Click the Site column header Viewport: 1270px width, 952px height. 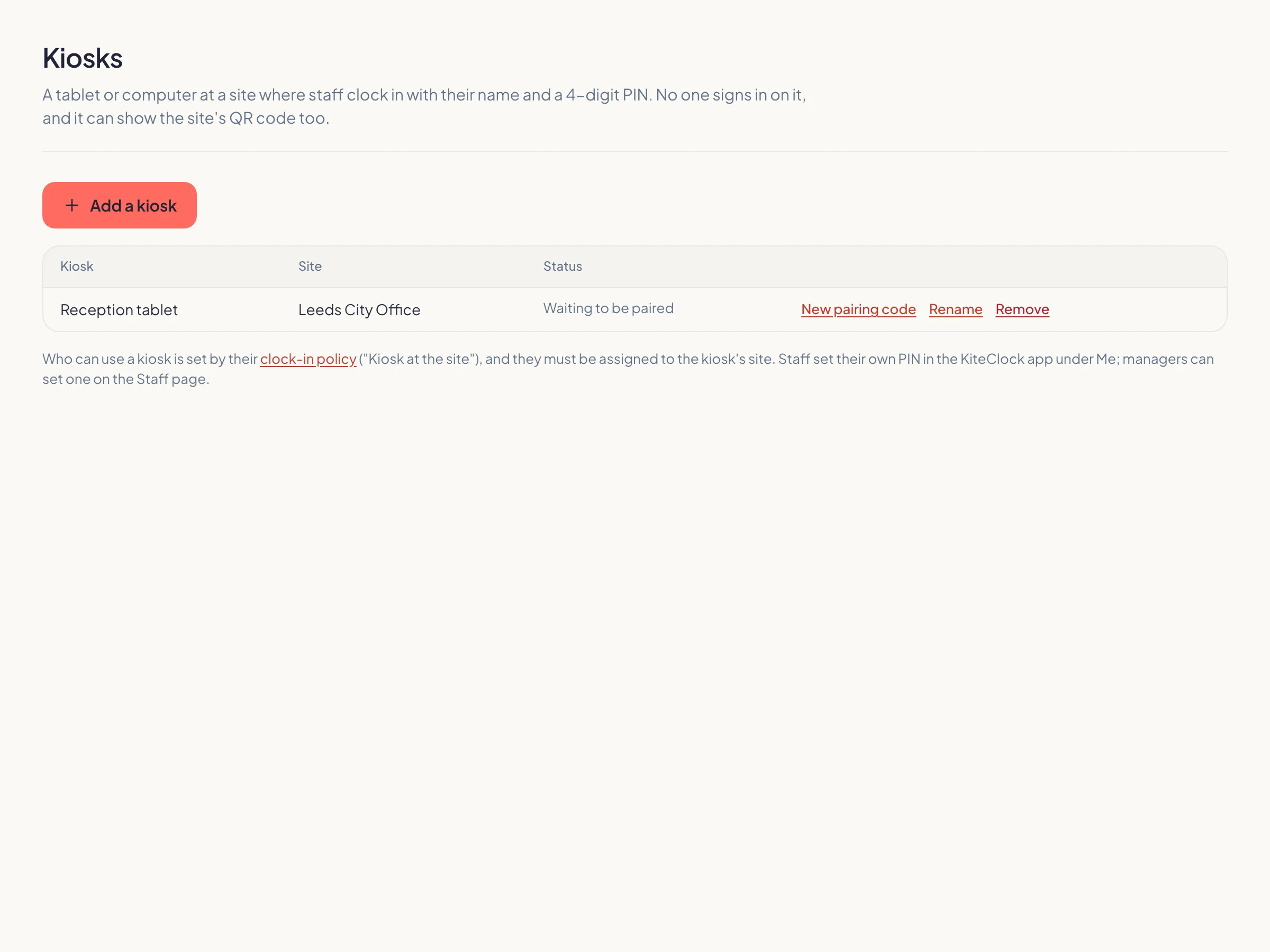tap(310, 266)
